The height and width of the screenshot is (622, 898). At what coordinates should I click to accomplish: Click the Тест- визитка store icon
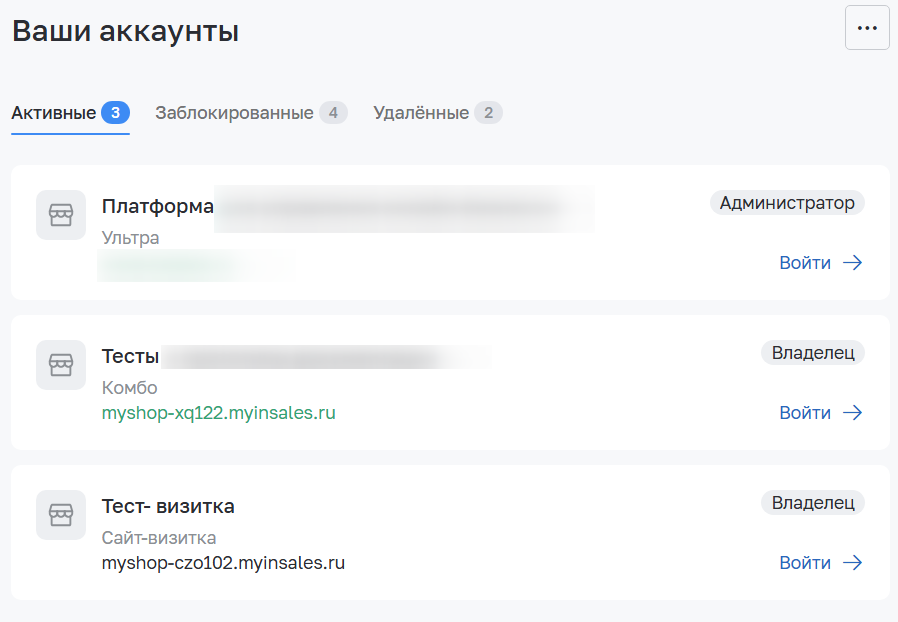[61, 515]
